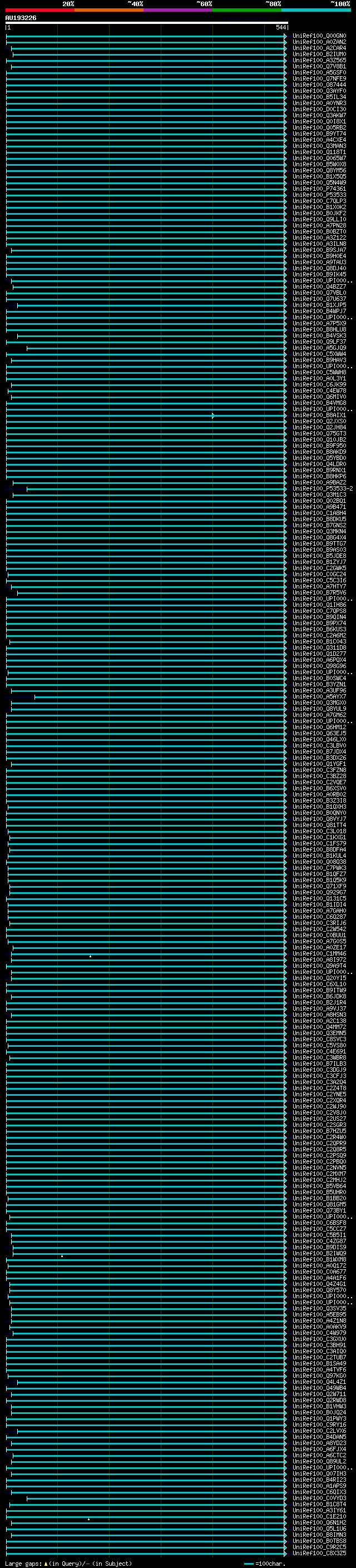Image resolution: width=356 pixels, height=1568 pixels.
Task: Select label UniRef100_B8AIX1
Action: coord(319,415)
